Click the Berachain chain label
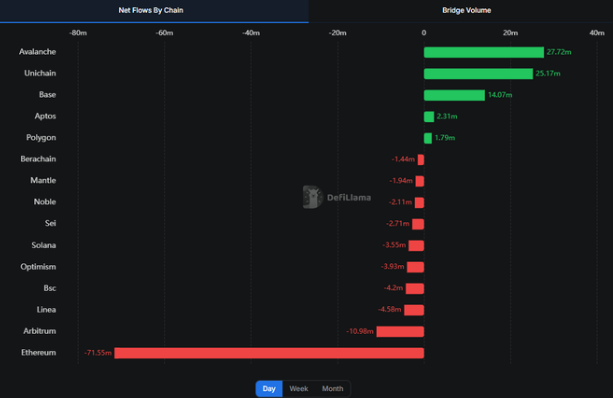The width and height of the screenshot is (613, 398). 38,159
